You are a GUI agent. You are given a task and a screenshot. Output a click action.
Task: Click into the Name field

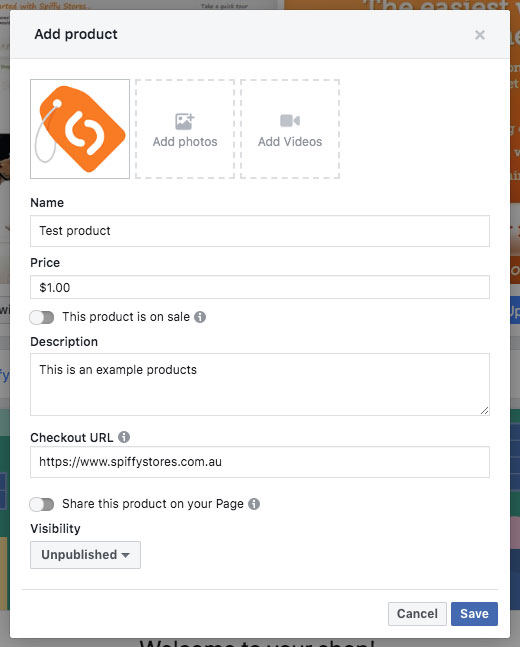pyautogui.click(x=260, y=231)
